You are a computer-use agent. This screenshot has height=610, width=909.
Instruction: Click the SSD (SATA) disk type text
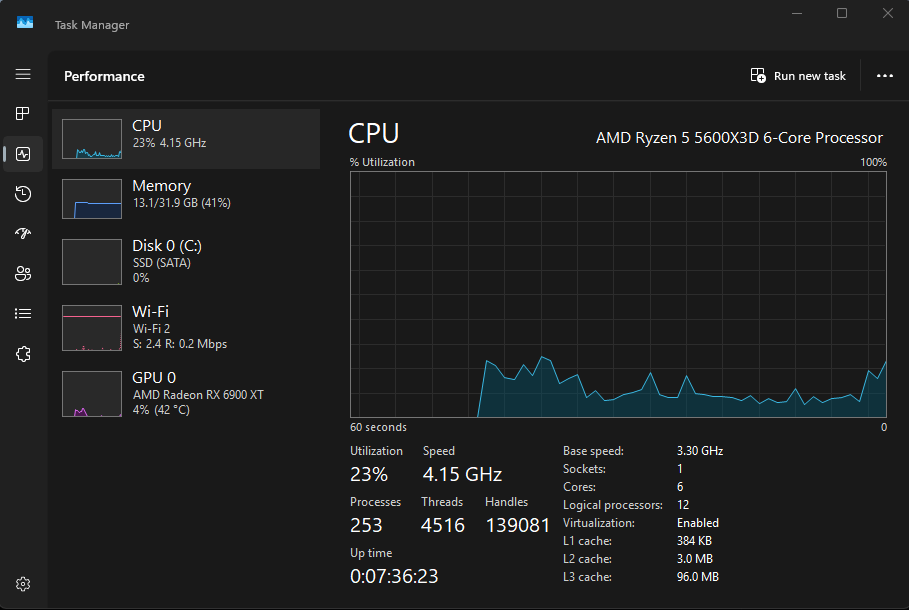pos(162,263)
